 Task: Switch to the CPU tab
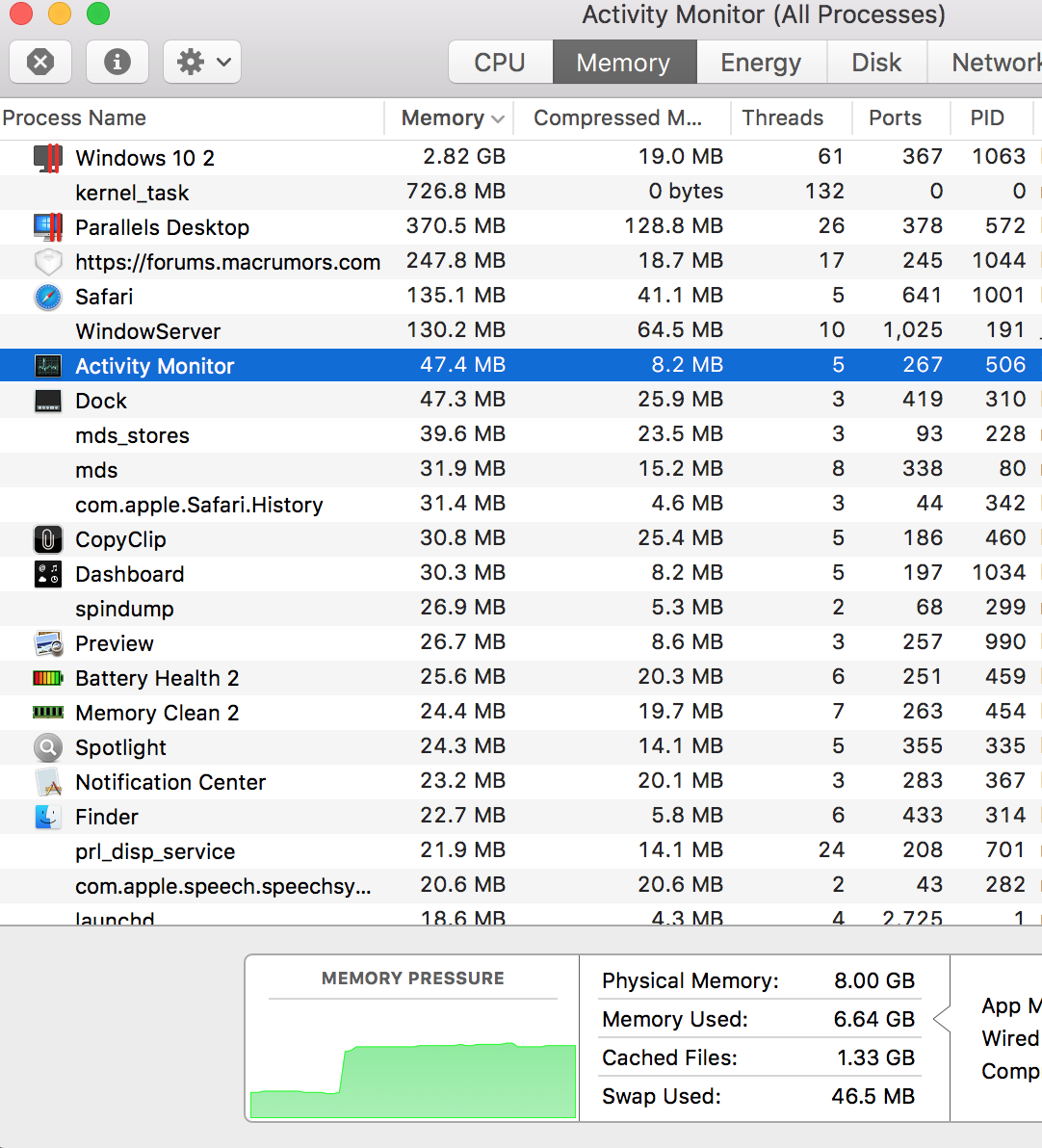pos(500,63)
